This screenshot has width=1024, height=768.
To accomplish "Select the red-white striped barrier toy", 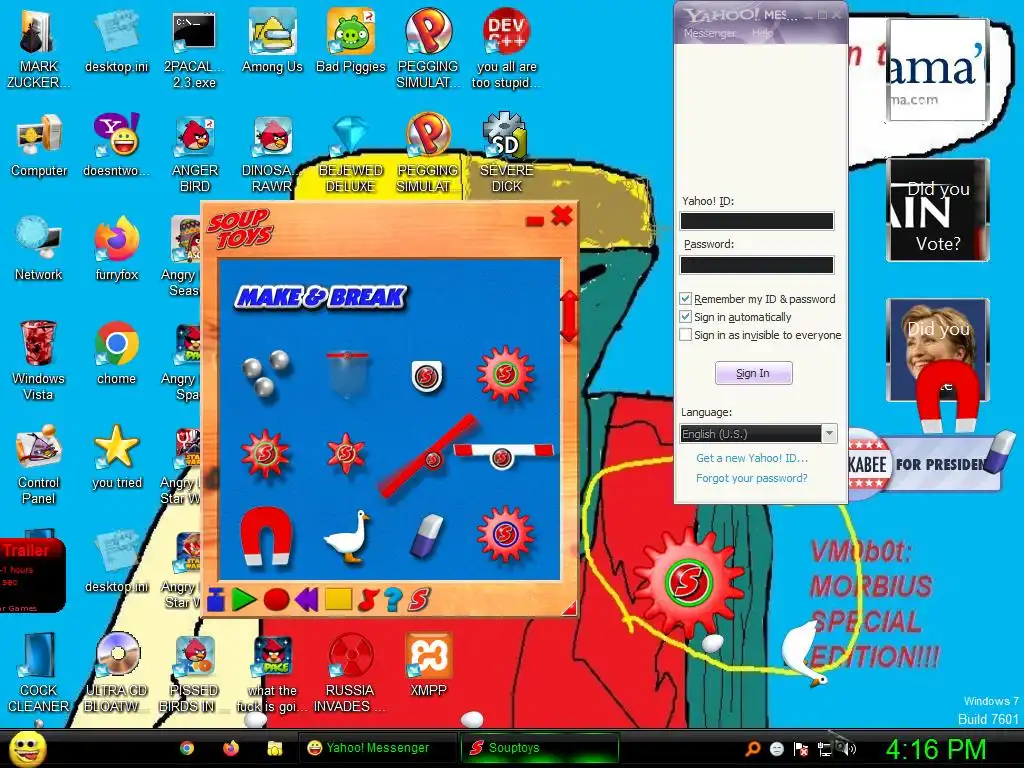I will pos(503,455).
